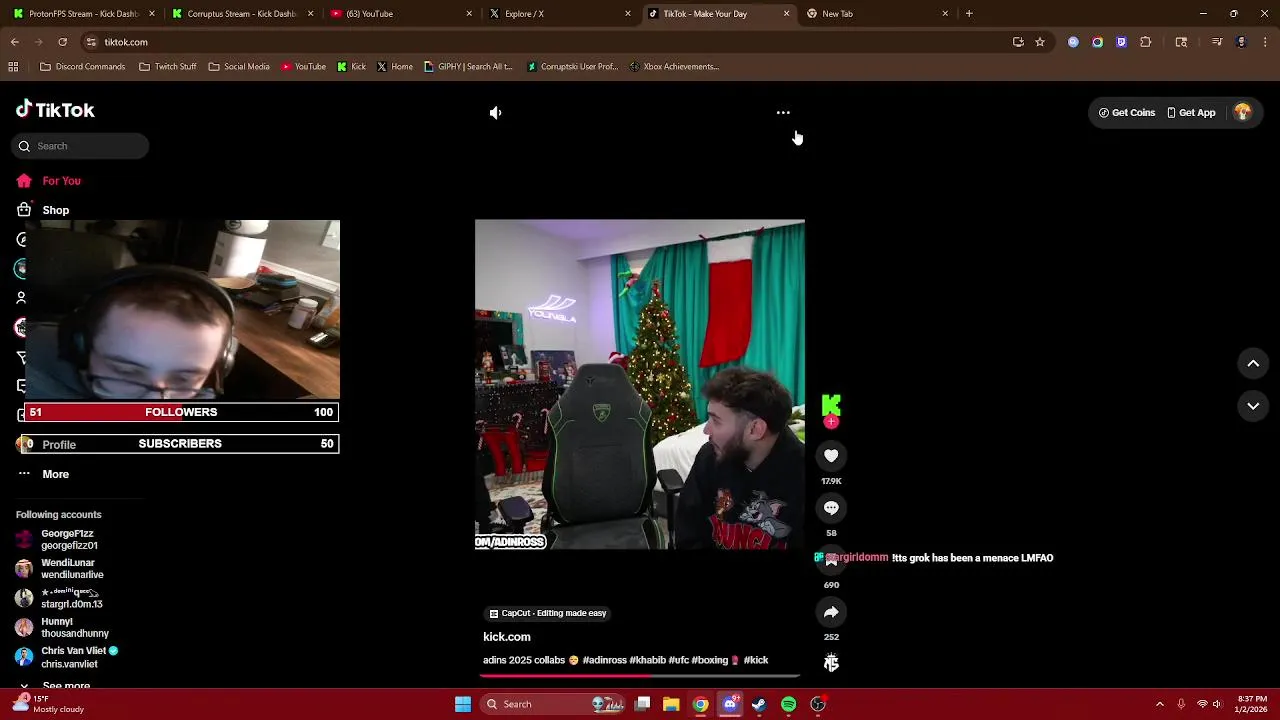Open media controls music icon

point(1217,42)
